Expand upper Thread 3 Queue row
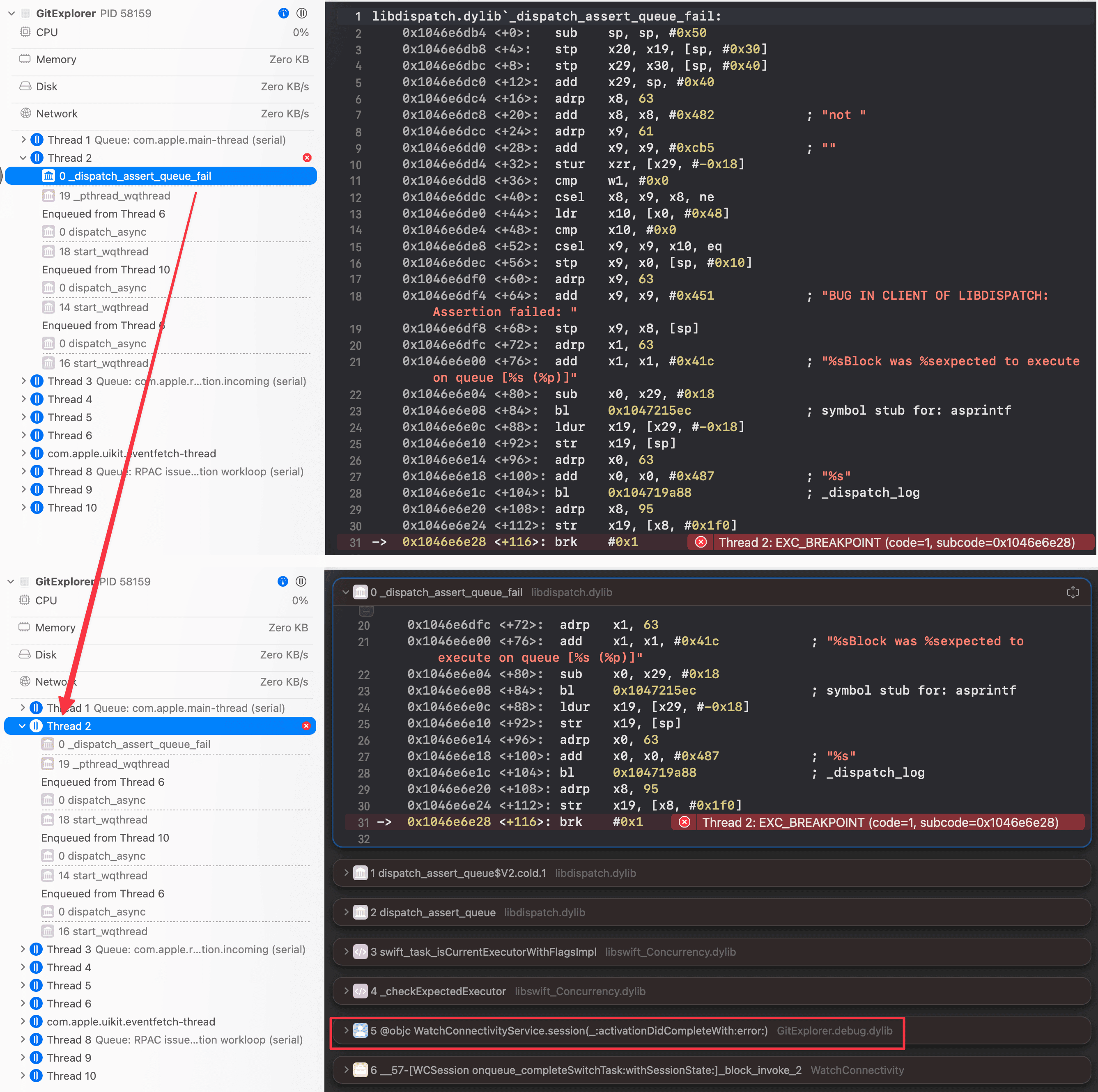1098x1092 pixels. [23, 381]
